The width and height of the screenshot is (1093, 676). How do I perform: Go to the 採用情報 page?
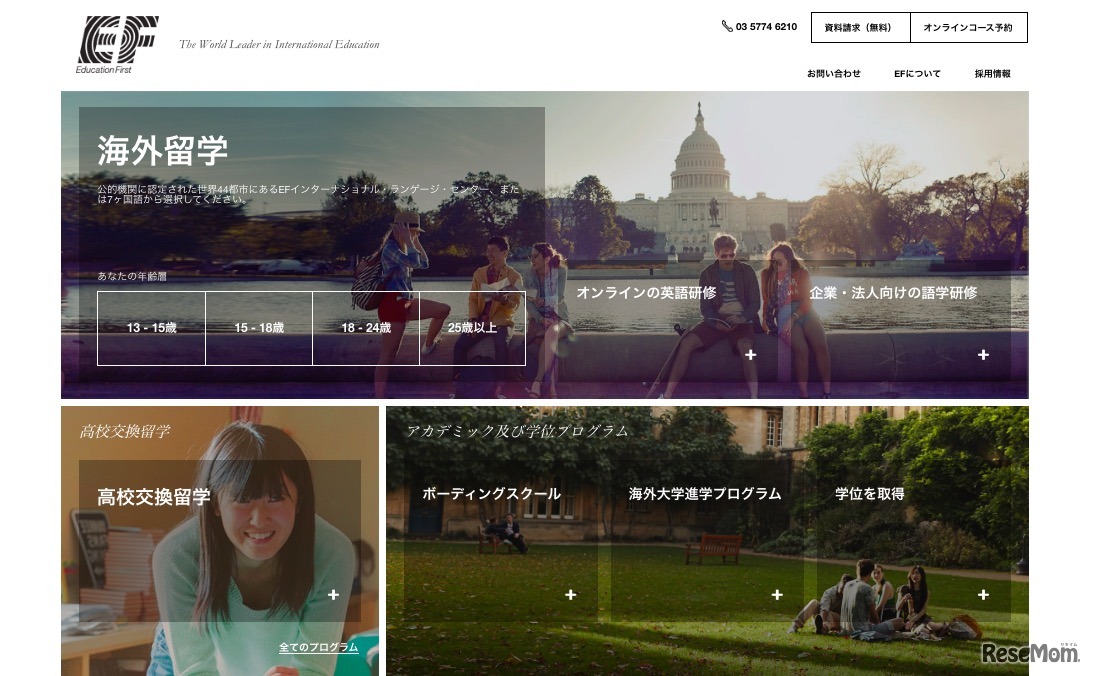(992, 74)
